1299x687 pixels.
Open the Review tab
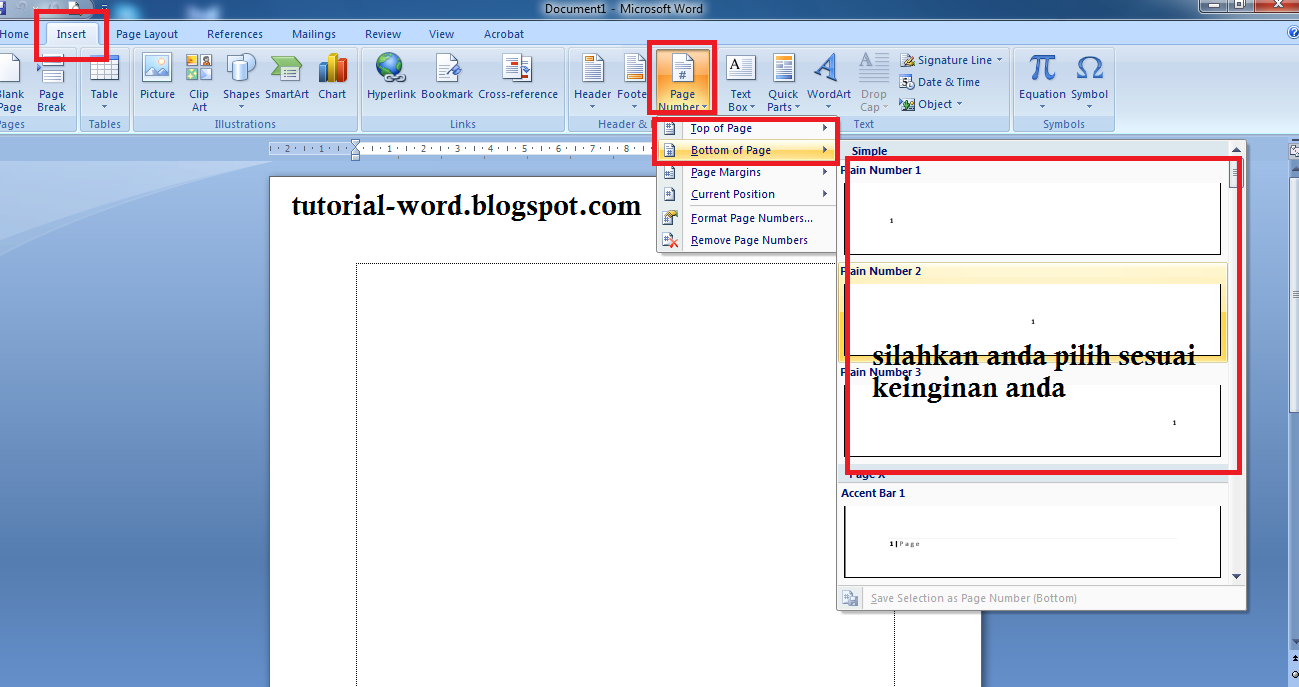coord(384,34)
